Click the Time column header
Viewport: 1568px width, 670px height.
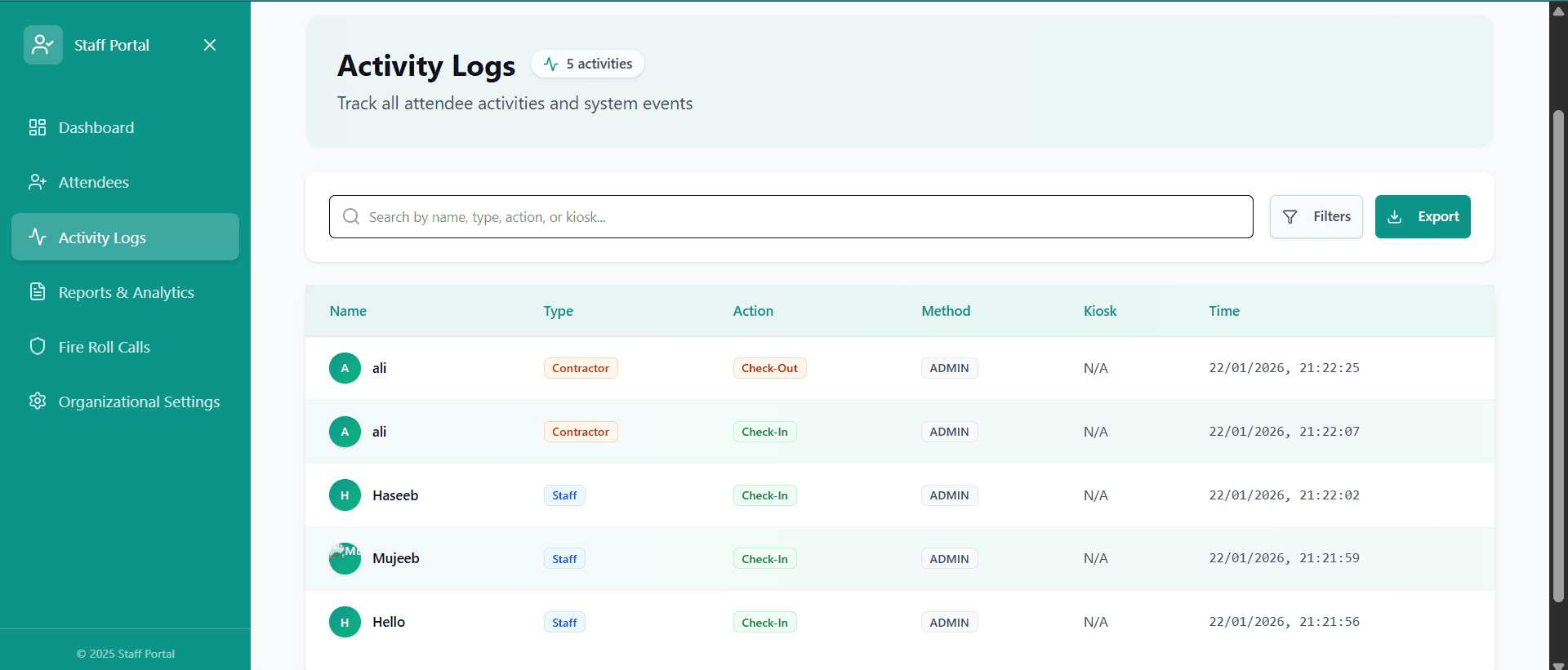(x=1224, y=311)
